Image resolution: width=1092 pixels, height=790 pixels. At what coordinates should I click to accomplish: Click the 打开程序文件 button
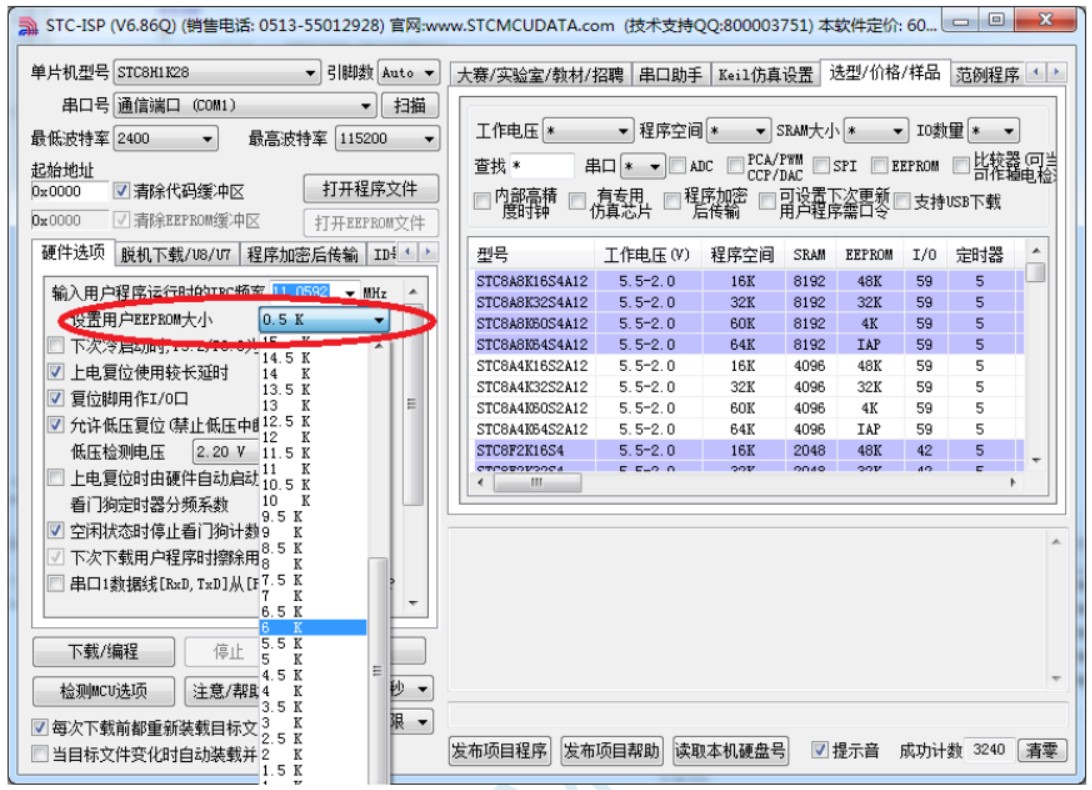point(370,189)
